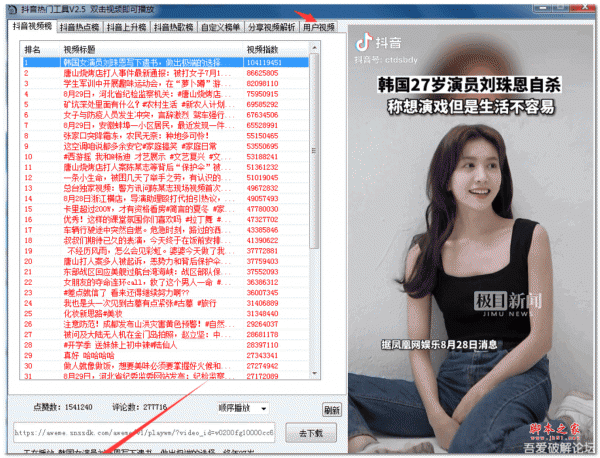Click index value 31348440
The width and height of the screenshot is (600, 458).
262,313
